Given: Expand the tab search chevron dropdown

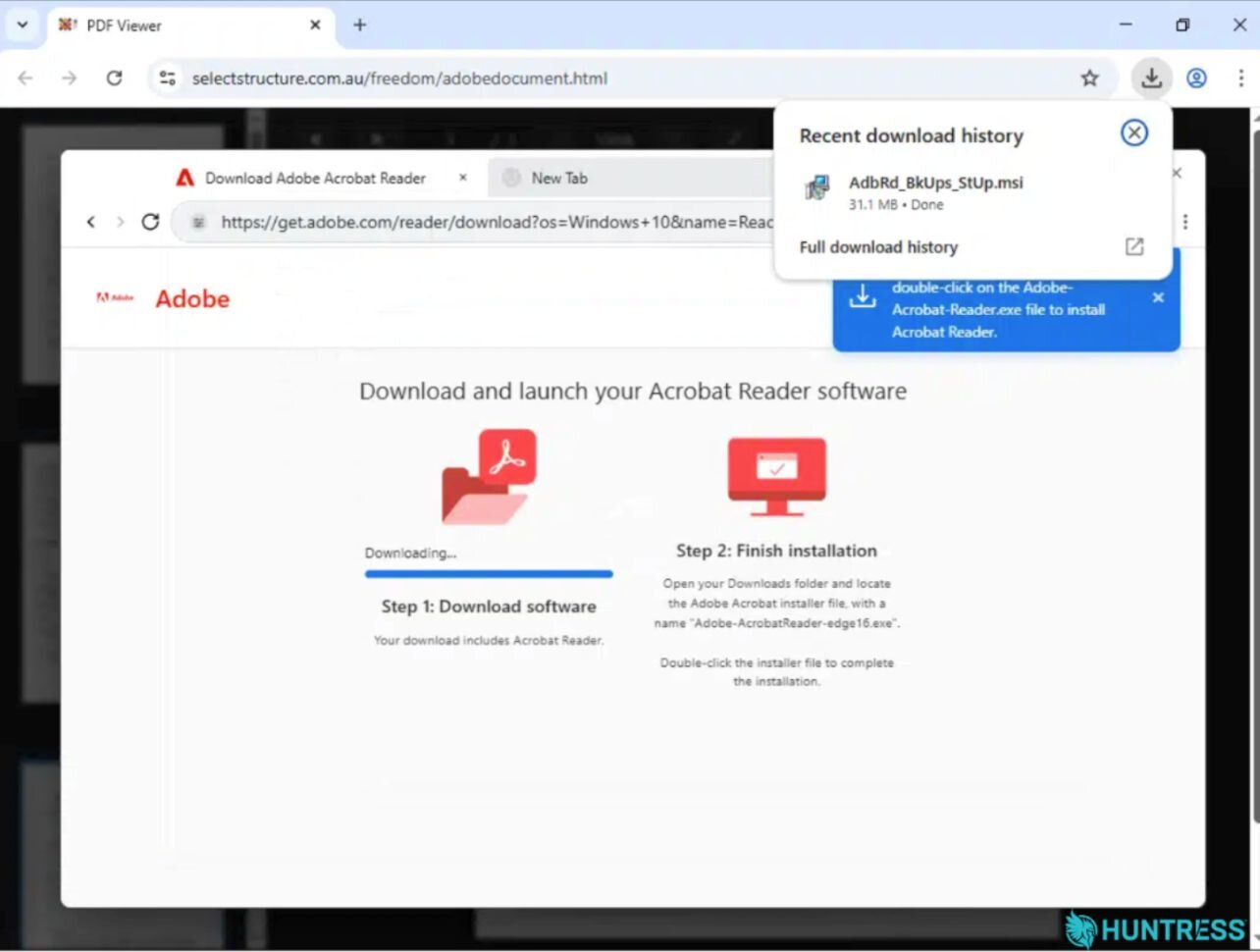Looking at the screenshot, I should click(x=22, y=25).
